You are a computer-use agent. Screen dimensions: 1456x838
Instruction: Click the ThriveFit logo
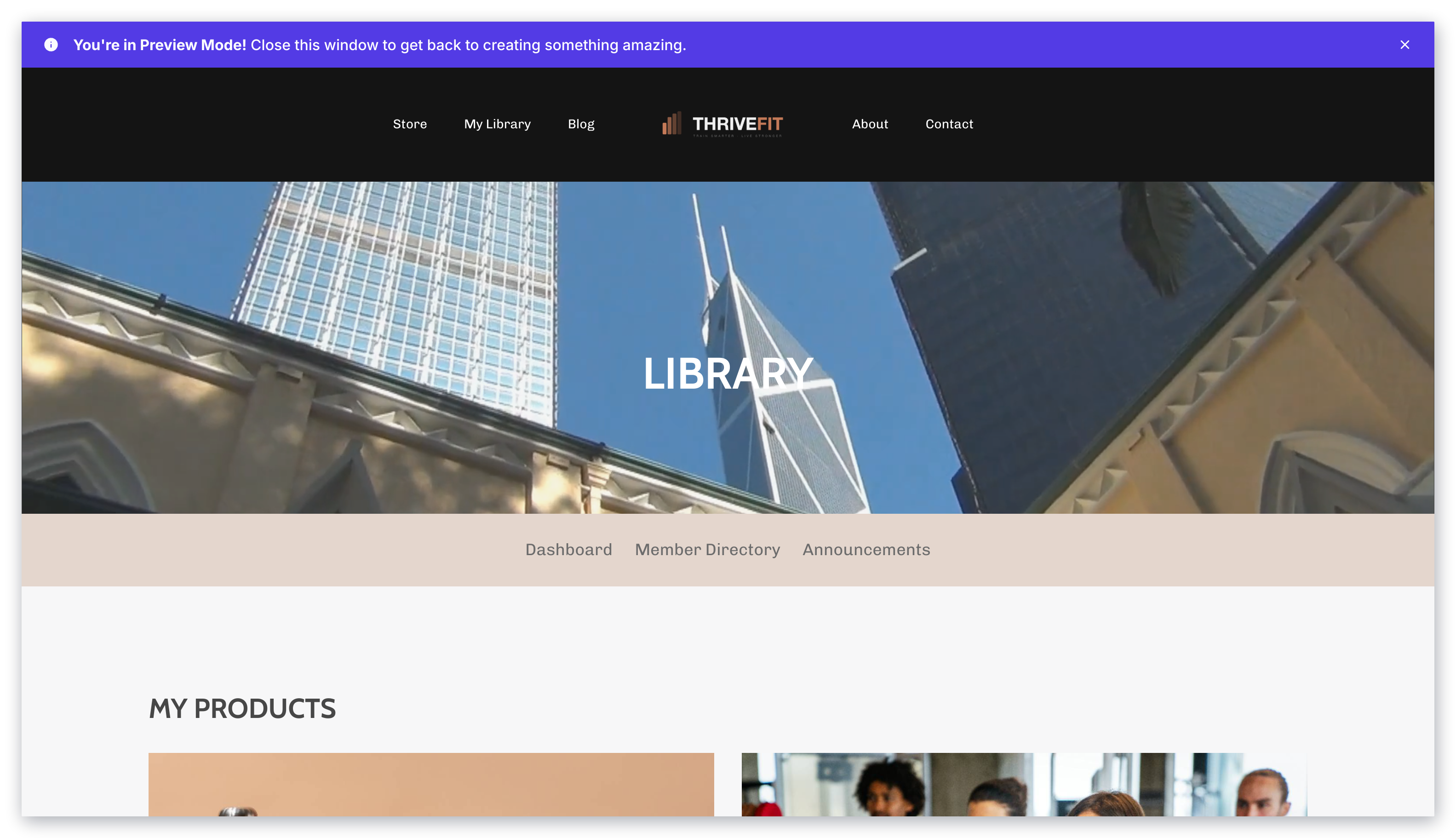722,124
